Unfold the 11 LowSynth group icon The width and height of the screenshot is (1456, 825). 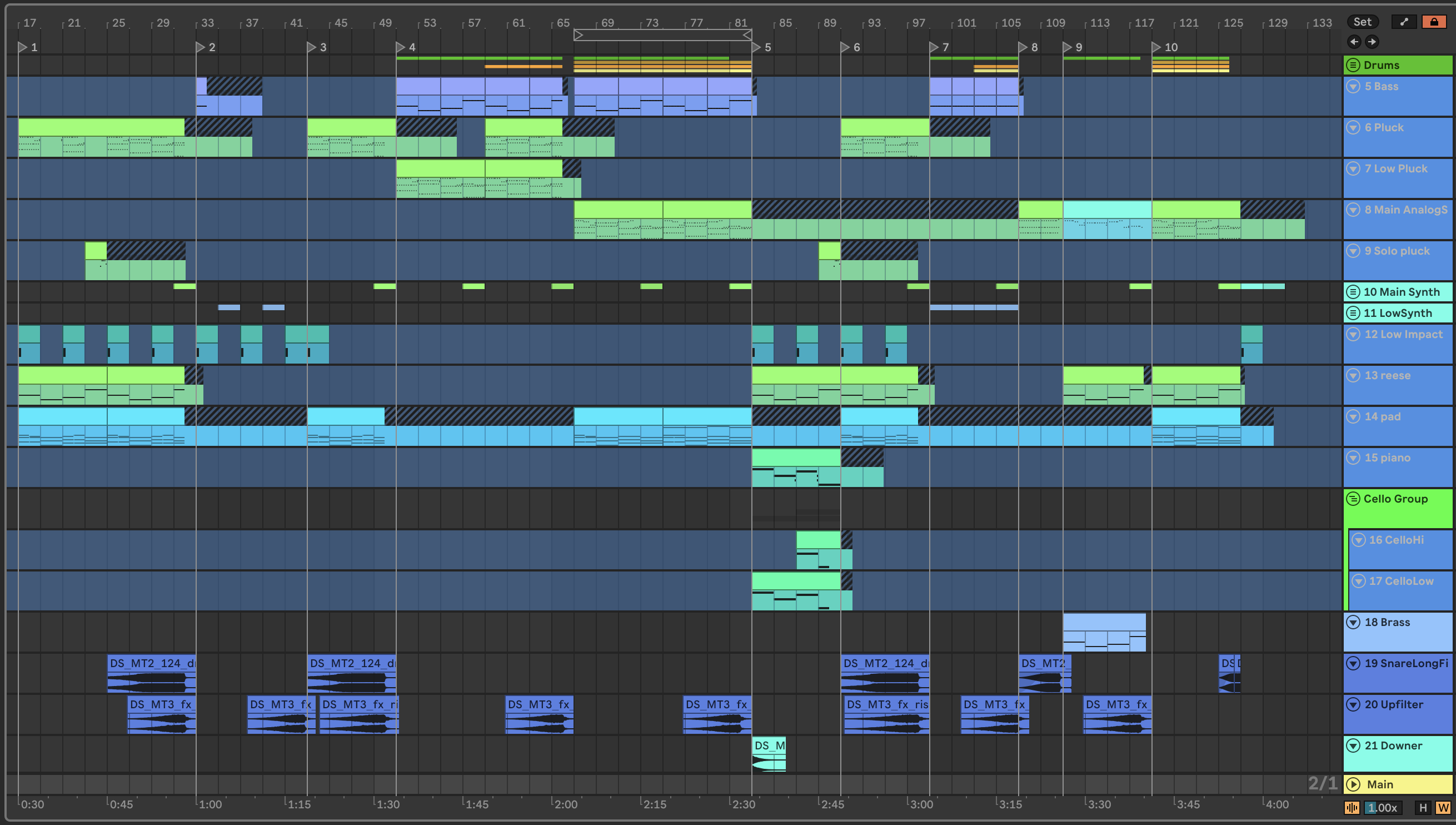(1353, 313)
